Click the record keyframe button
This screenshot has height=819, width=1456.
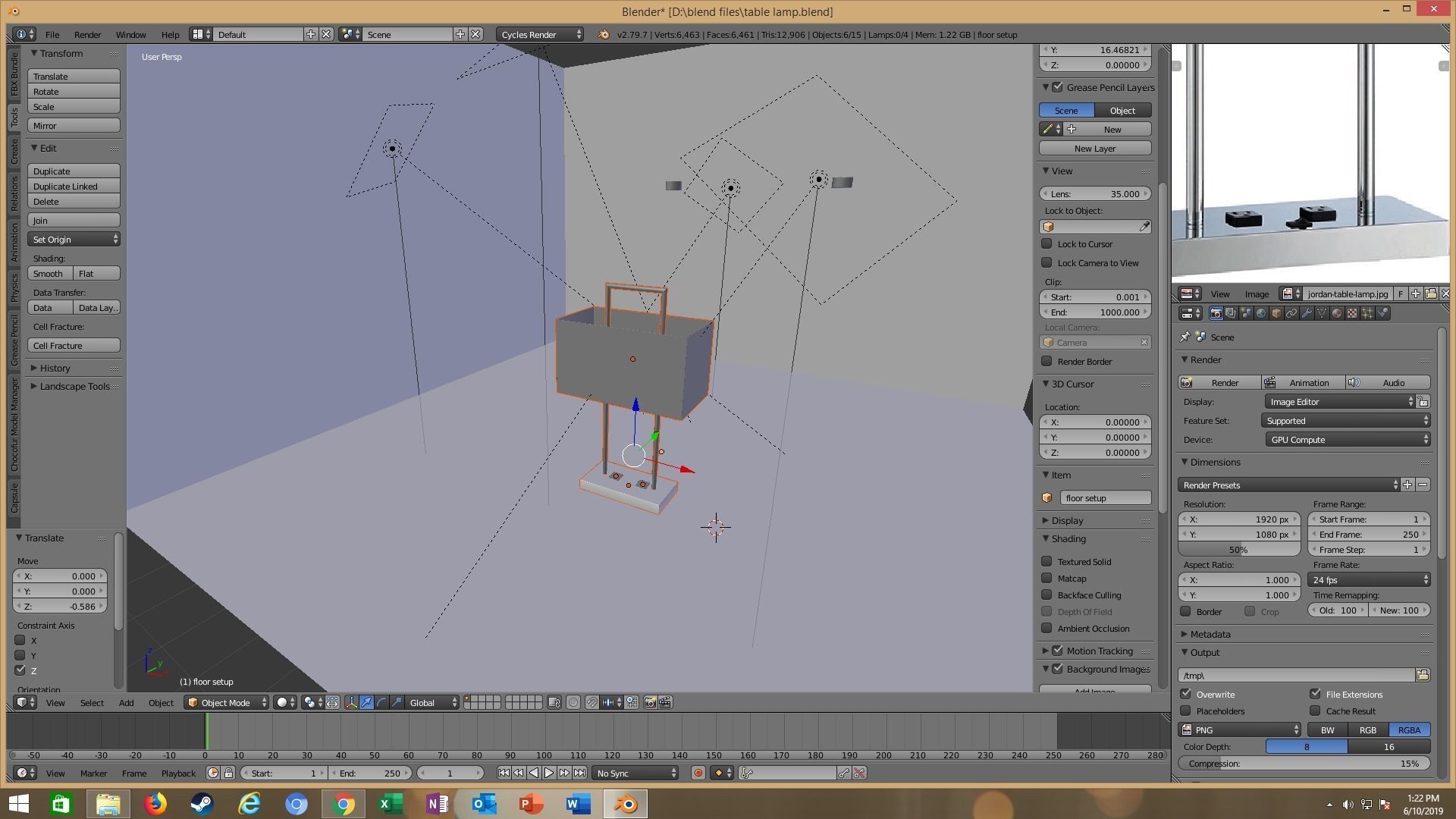tap(698, 773)
